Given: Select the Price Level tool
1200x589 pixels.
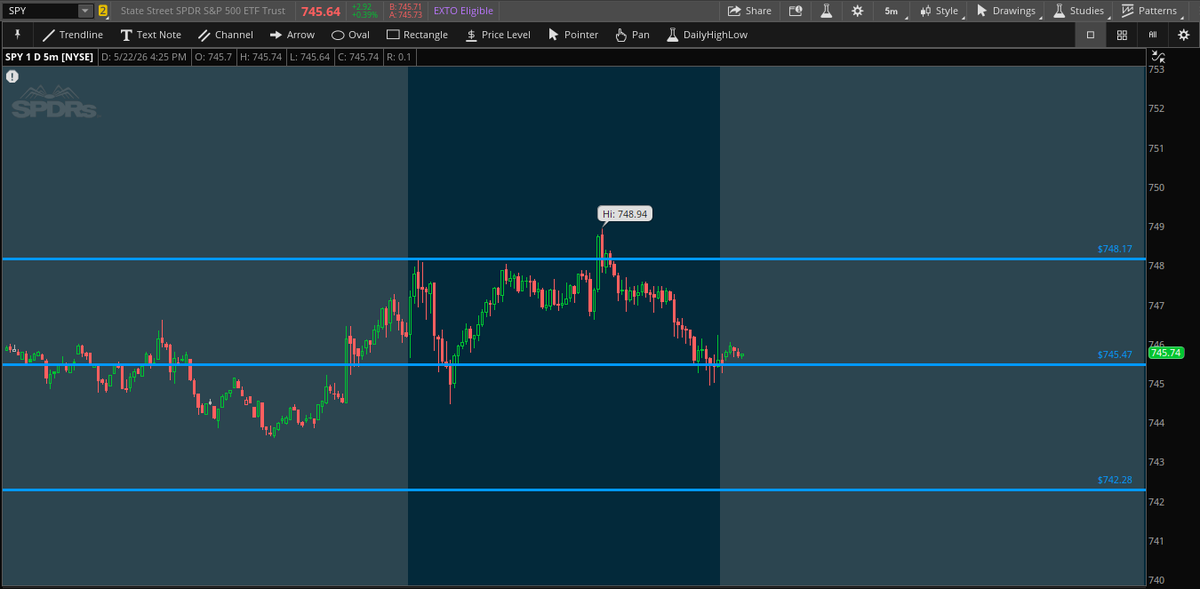Looking at the screenshot, I should pos(498,34).
